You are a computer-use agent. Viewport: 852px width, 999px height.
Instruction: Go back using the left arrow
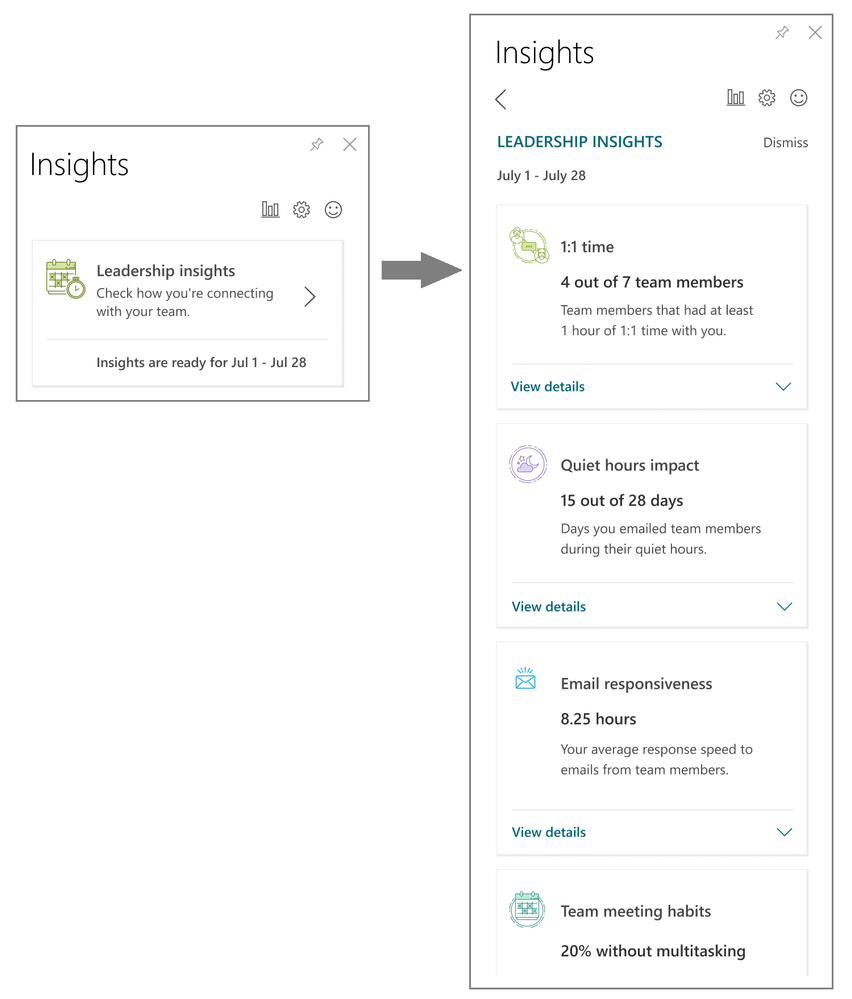tap(501, 99)
